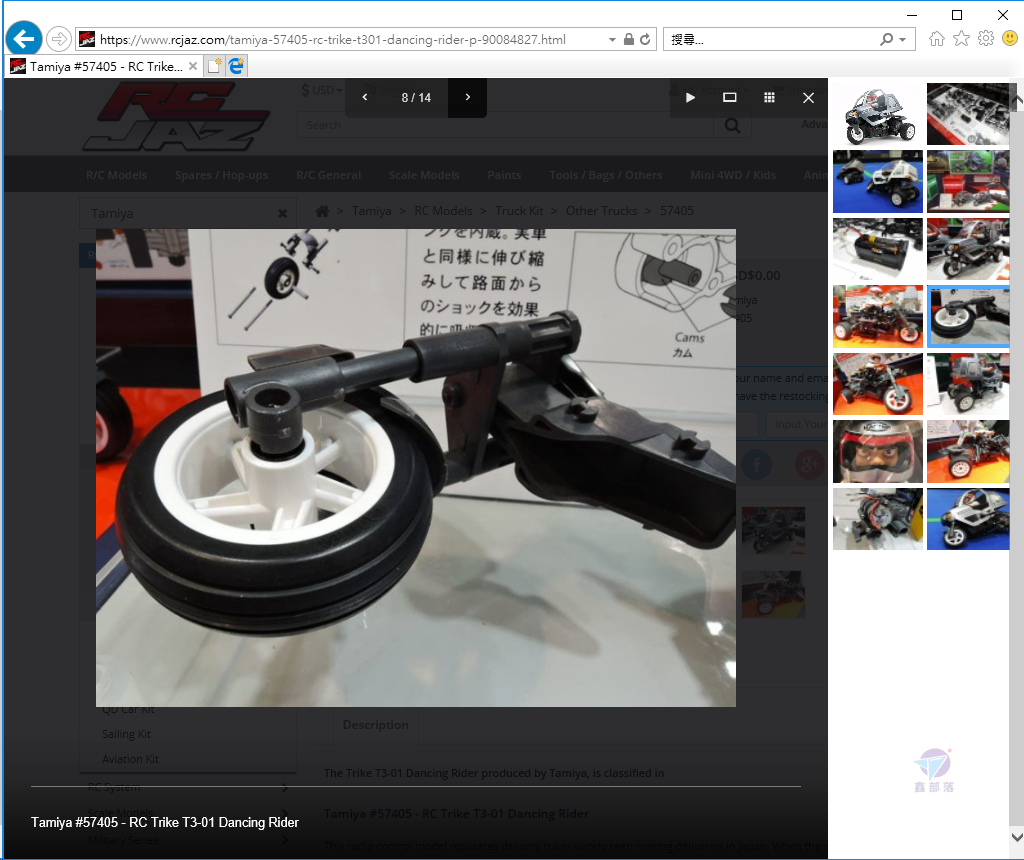
Task: Click the security lock icon in address bar
Action: click(x=628, y=39)
